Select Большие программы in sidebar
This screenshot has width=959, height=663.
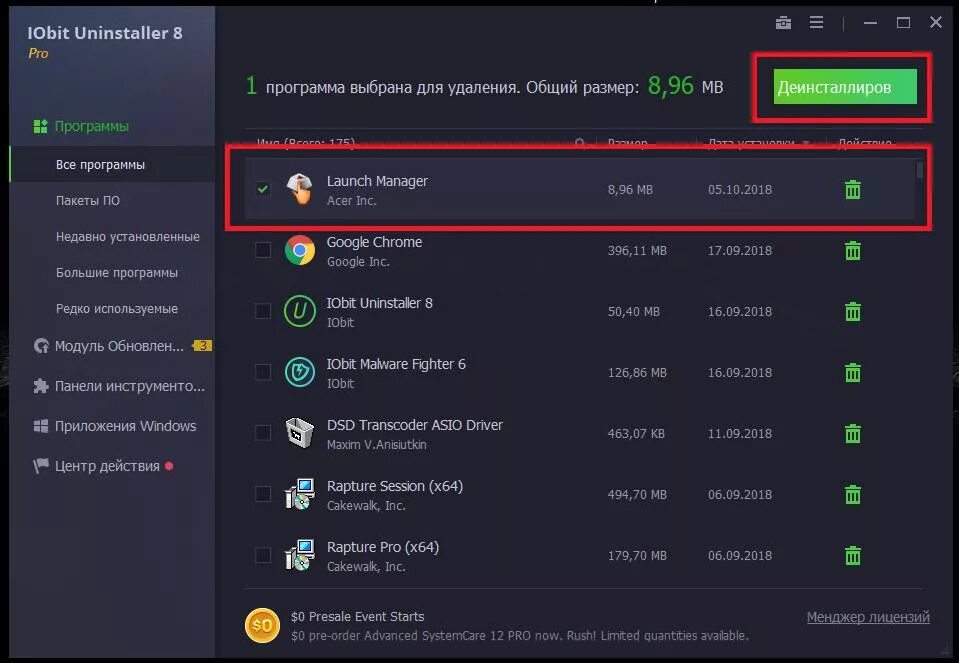(x=117, y=273)
